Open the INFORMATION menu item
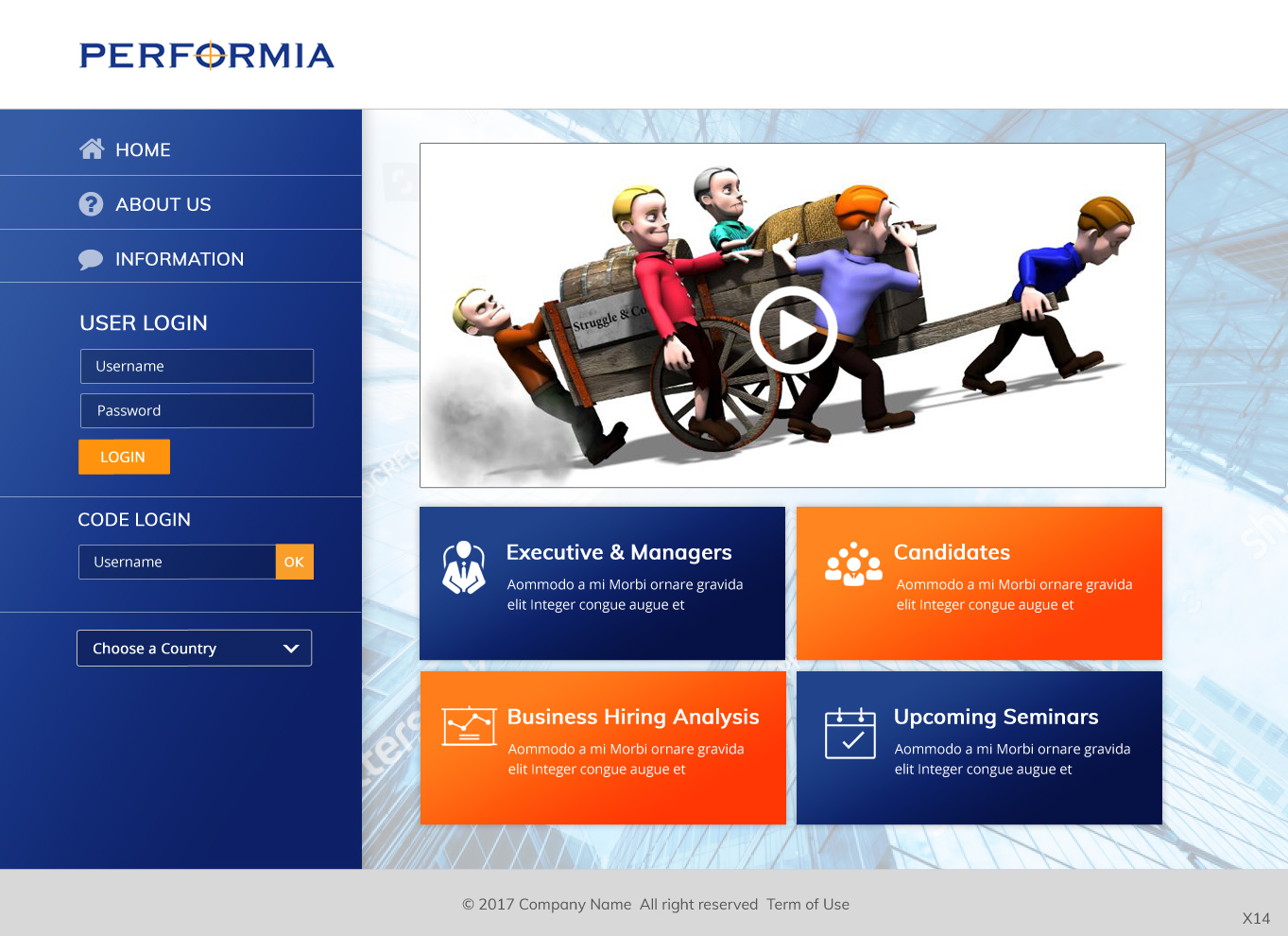The image size is (1288, 936). tap(180, 257)
